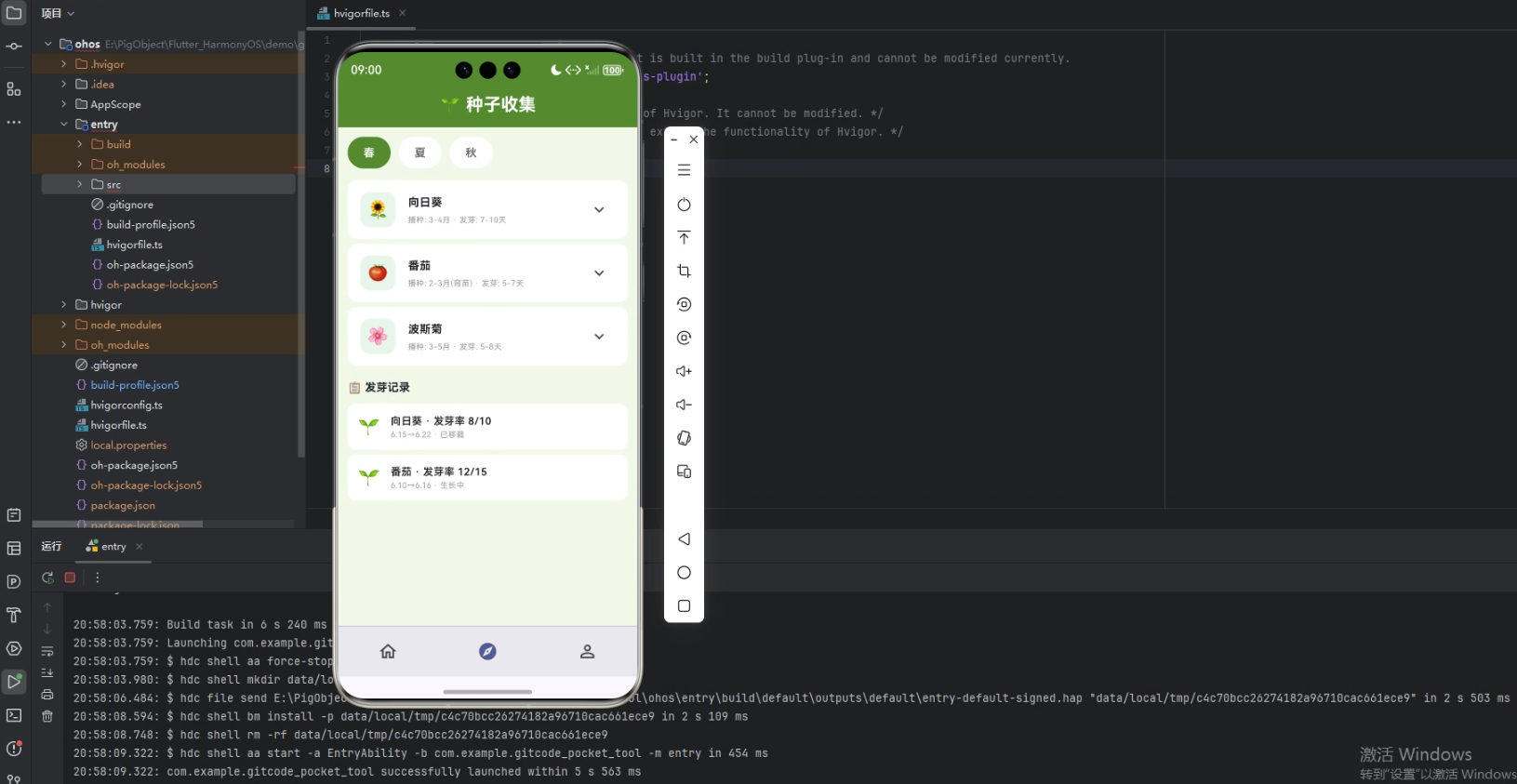Expand the 向日葵 seed card chevron
This screenshot has height=784, width=1517.
pos(599,210)
